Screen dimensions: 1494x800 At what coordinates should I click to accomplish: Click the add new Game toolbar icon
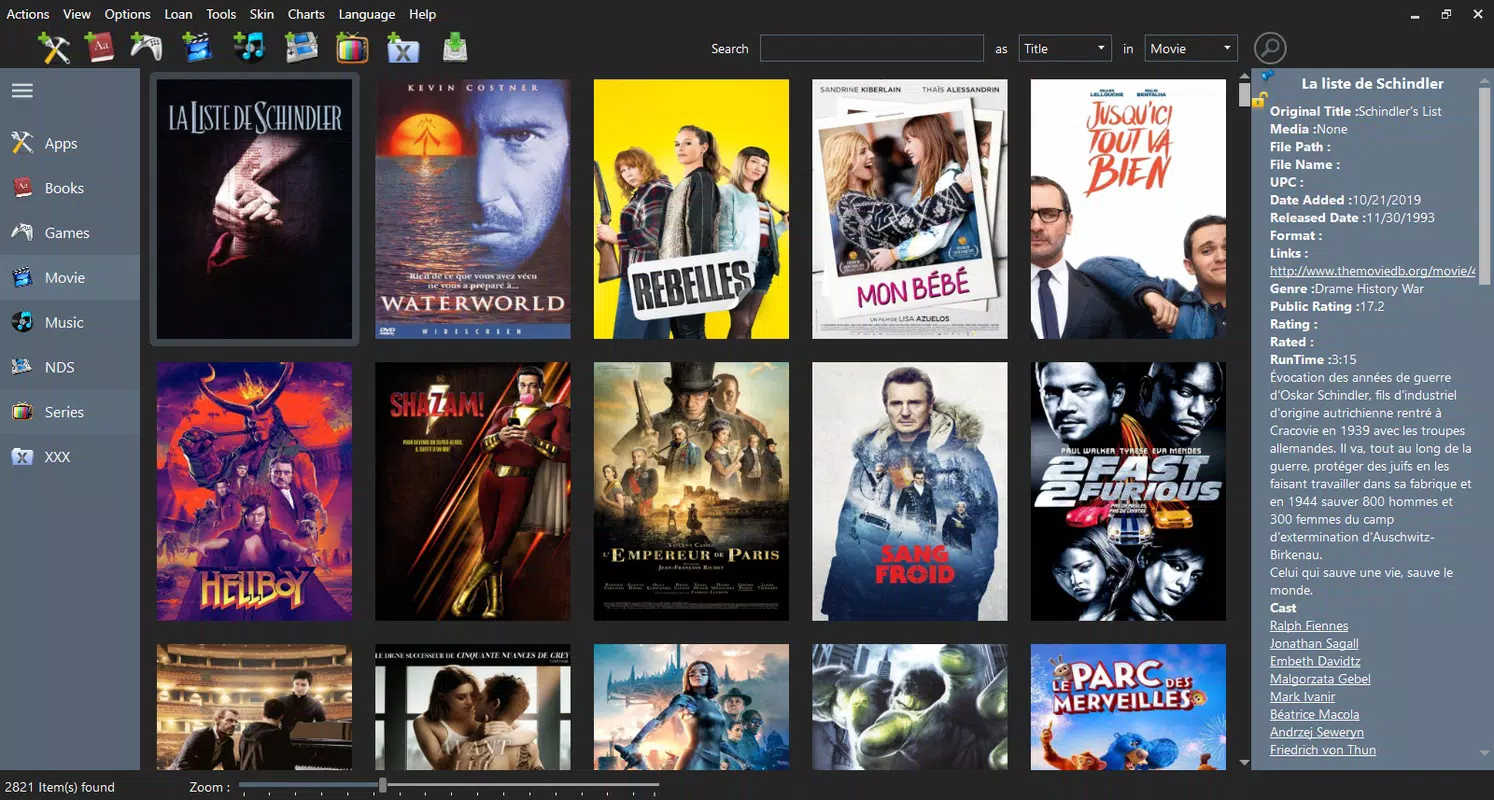pos(146,47)
